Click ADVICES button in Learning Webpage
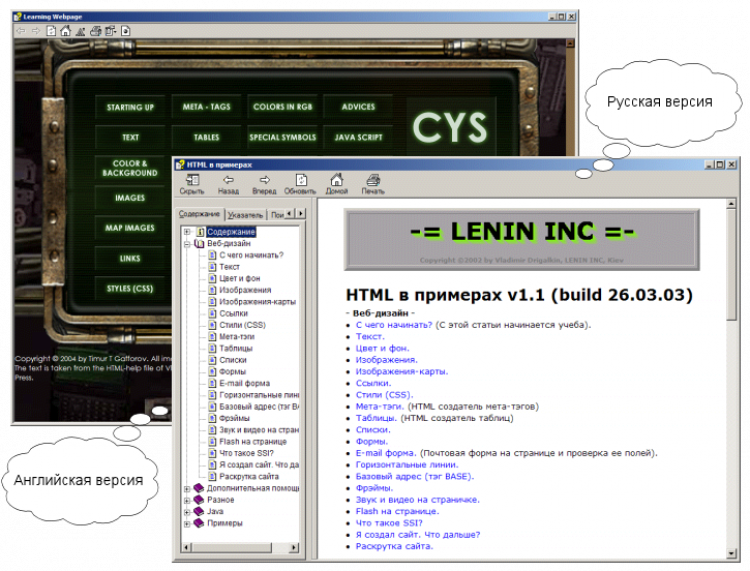This screenshot has height=571, width=750. coord(358,107)
